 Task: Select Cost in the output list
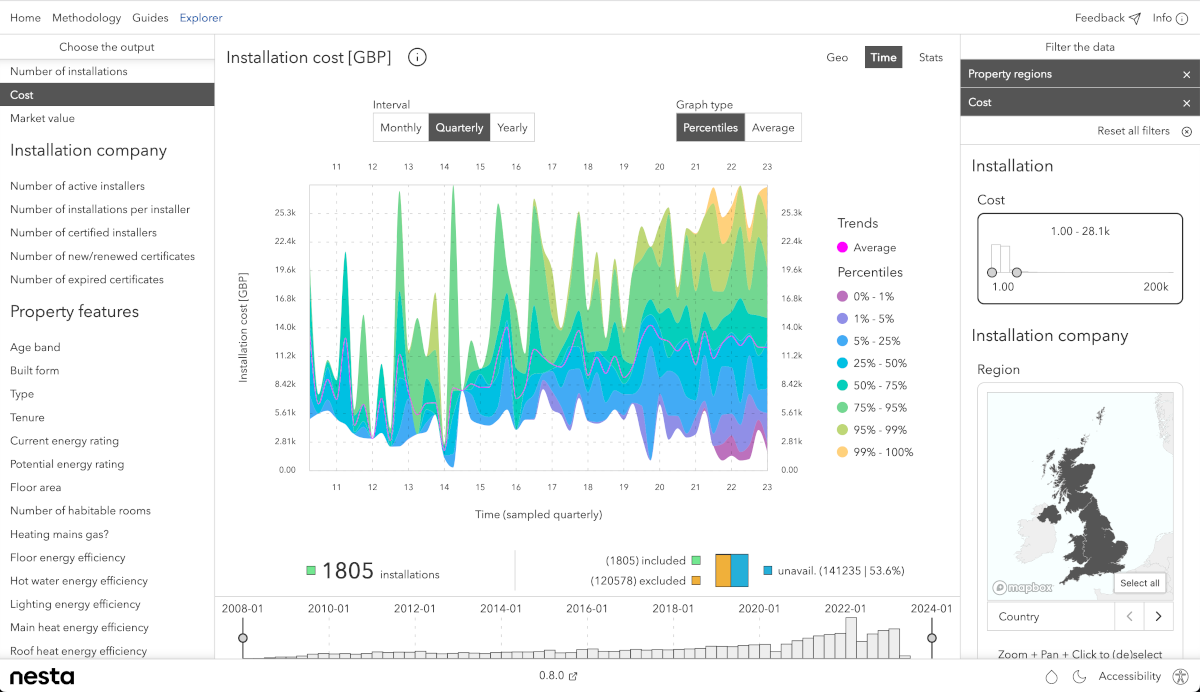point(107,95)
